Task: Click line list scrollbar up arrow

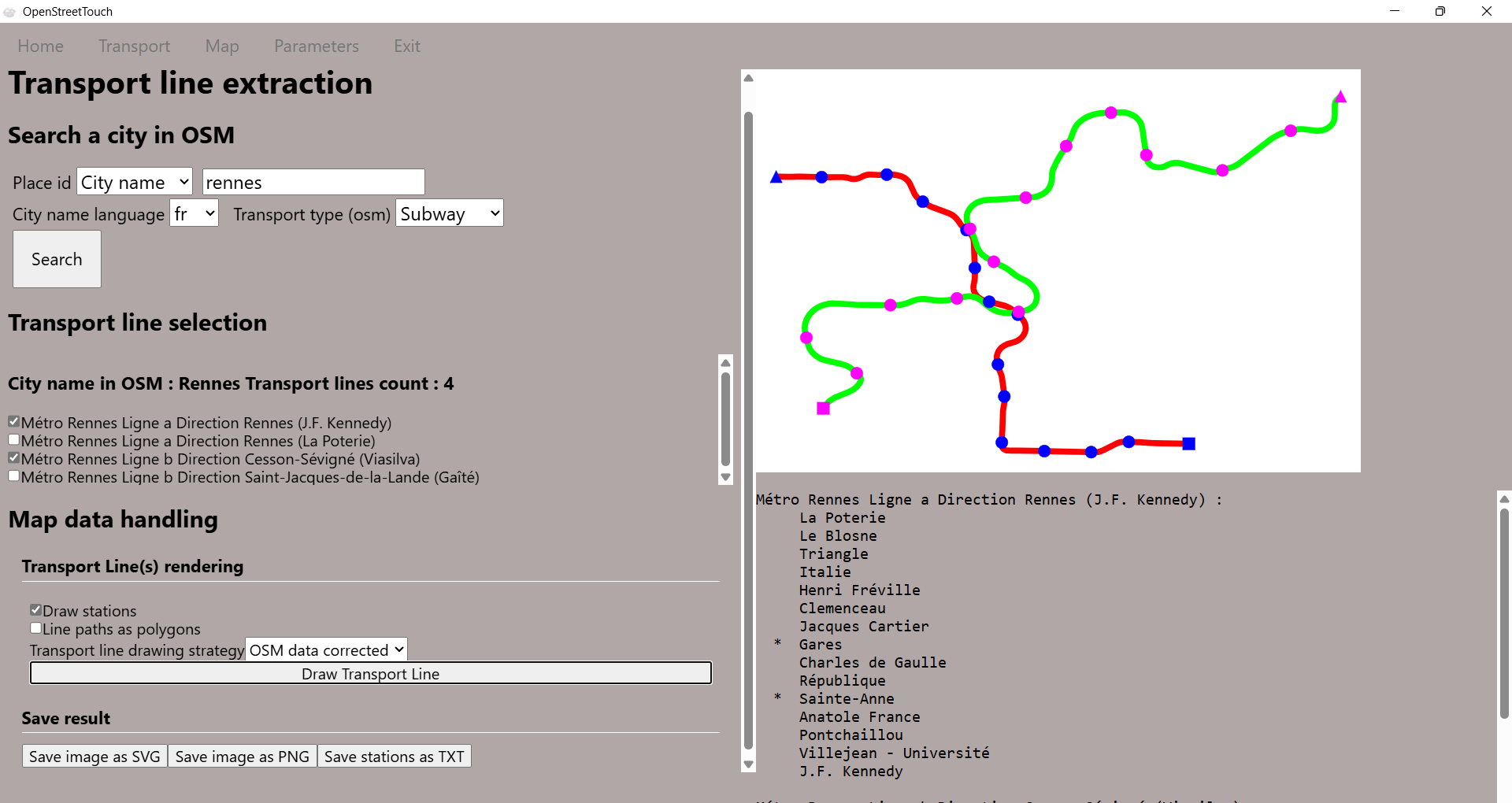Action: (726, 363)
